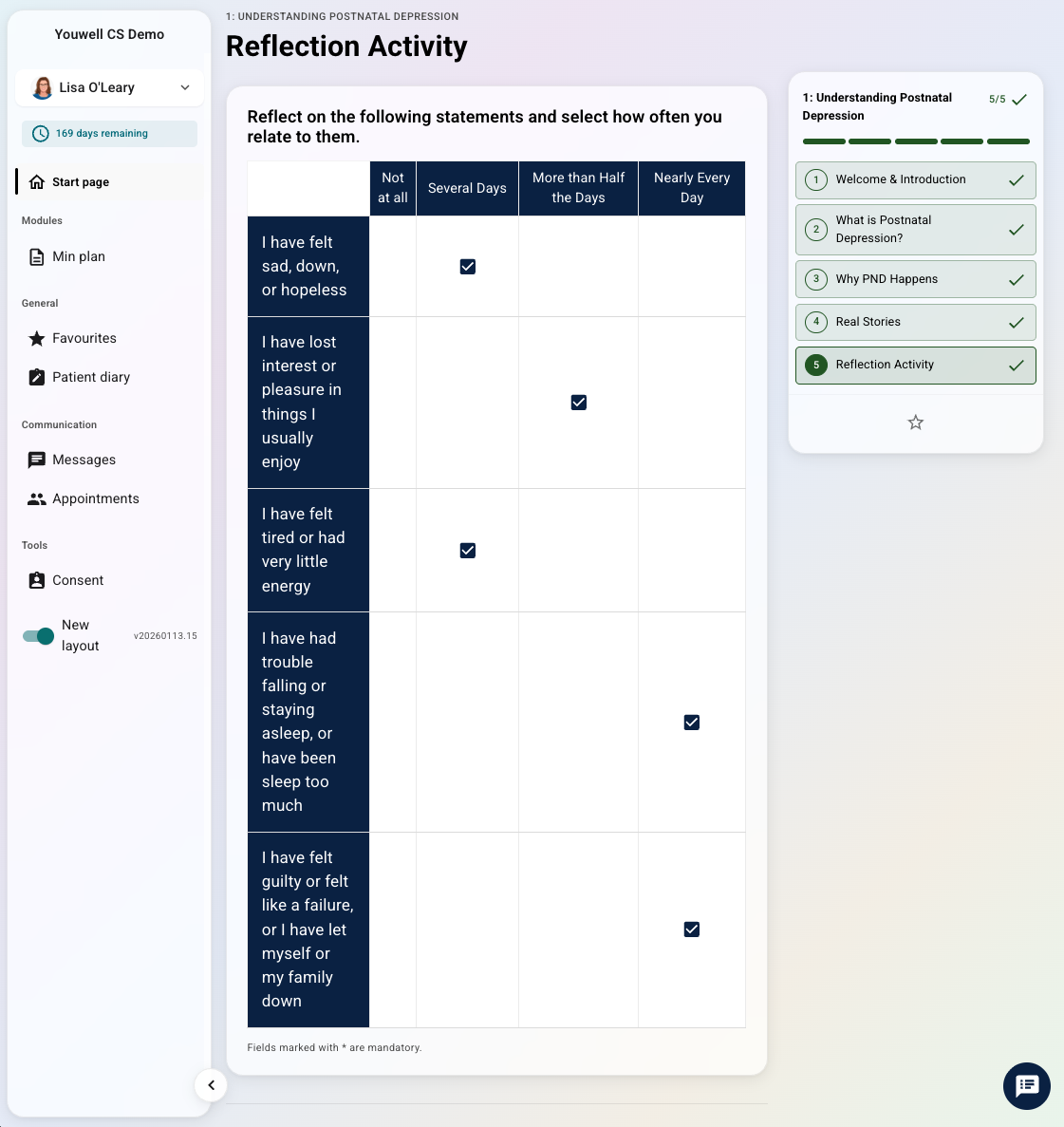Open Min plan in the sidebar
Image resolution: width=1064 pixels, height=1127 pixels.
pos(109,256)
